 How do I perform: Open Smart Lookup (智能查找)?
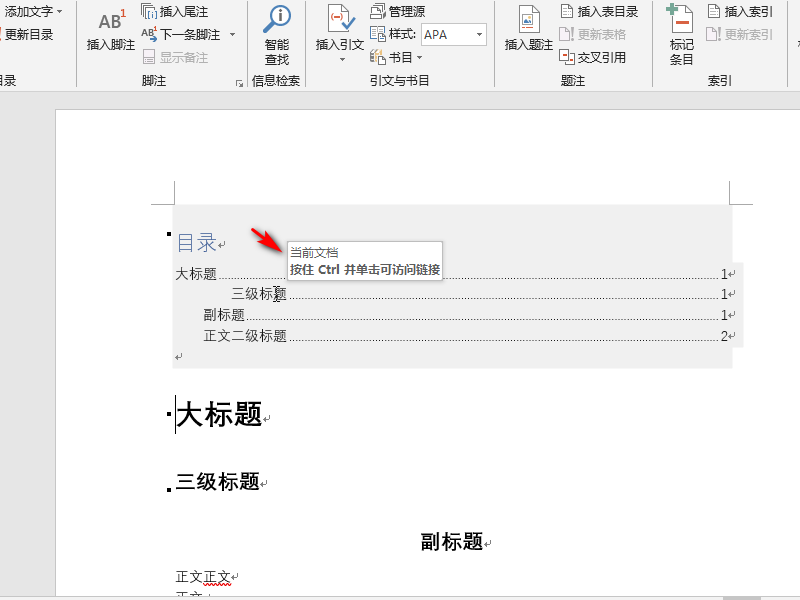tap(277, 35)
